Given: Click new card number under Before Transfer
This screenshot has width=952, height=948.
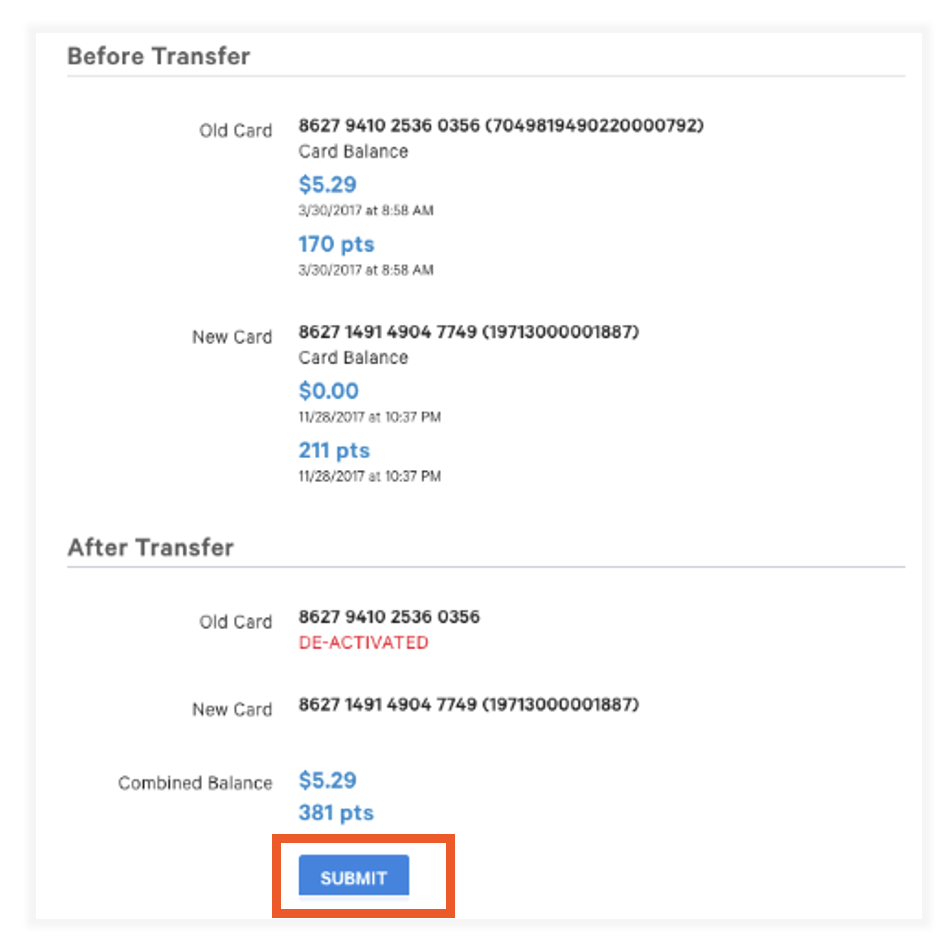Looking at the screenshot, I should pyautogui.click(x=468, y=332).
